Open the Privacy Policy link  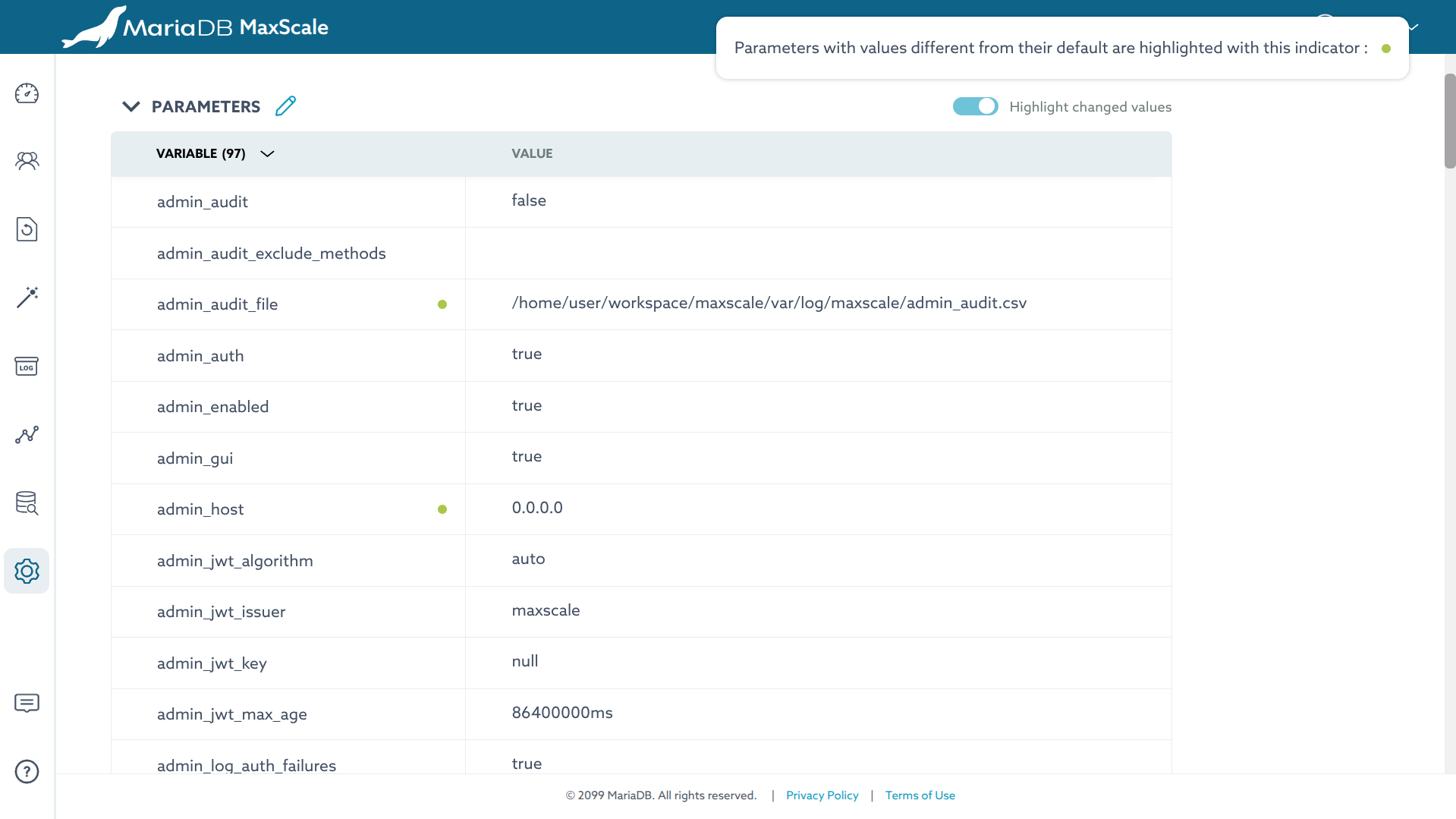[x=822, y=795]
